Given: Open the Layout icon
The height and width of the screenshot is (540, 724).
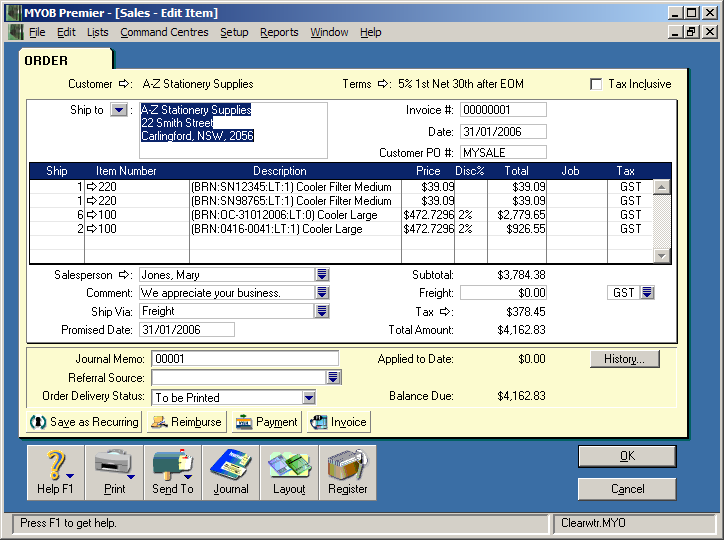Looking at the screenshot, I should pos(289,472).
